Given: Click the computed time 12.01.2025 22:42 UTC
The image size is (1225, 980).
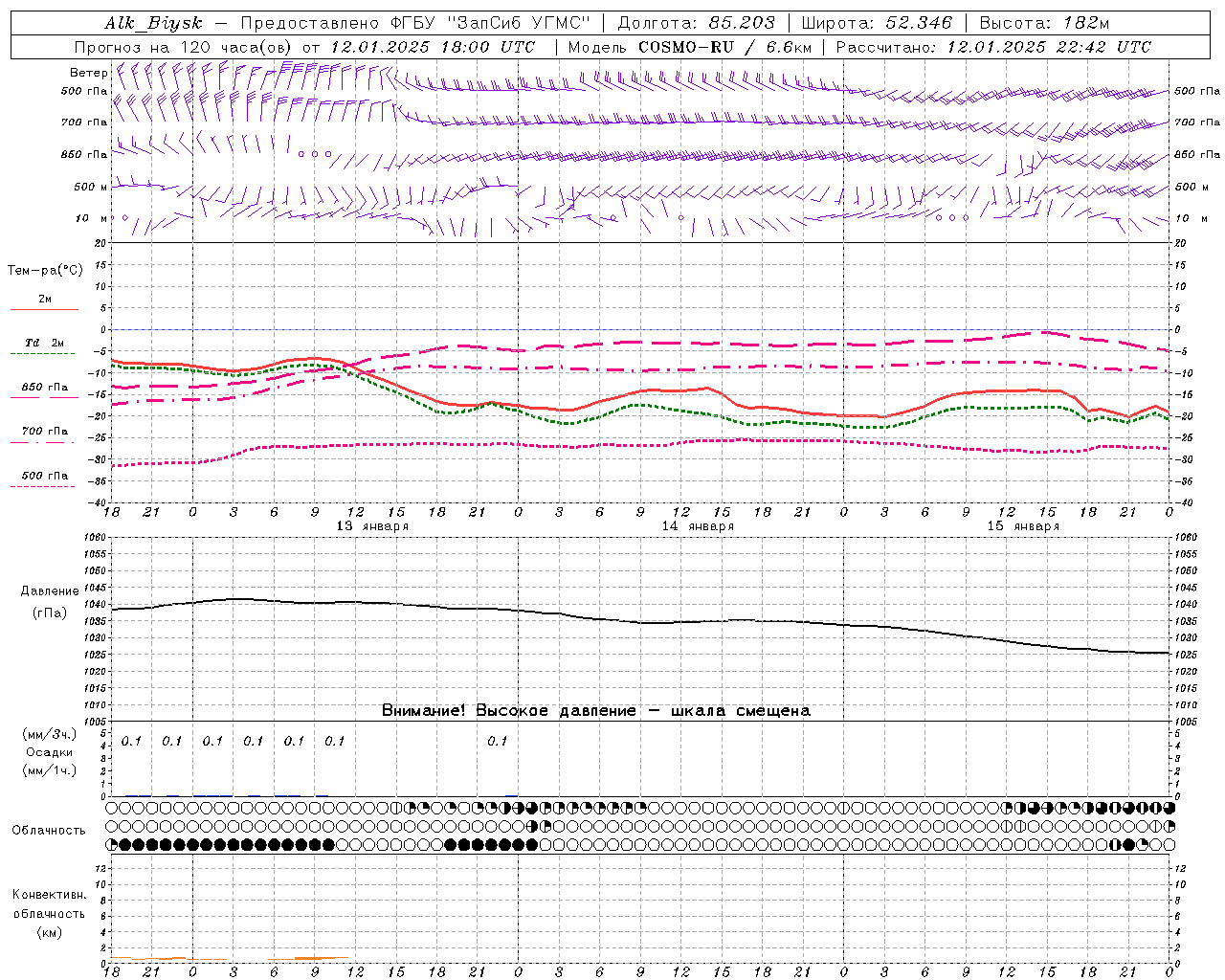Looking at the screenshot, I should (1049, 47).
